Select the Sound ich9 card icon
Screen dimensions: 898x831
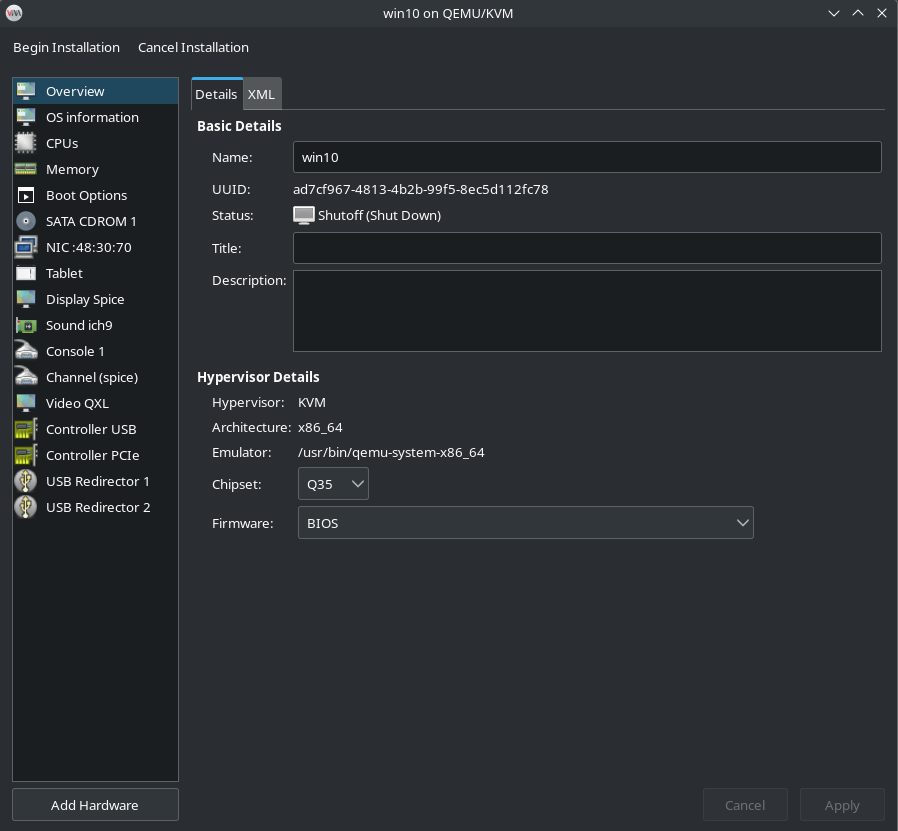coord(26,325)
